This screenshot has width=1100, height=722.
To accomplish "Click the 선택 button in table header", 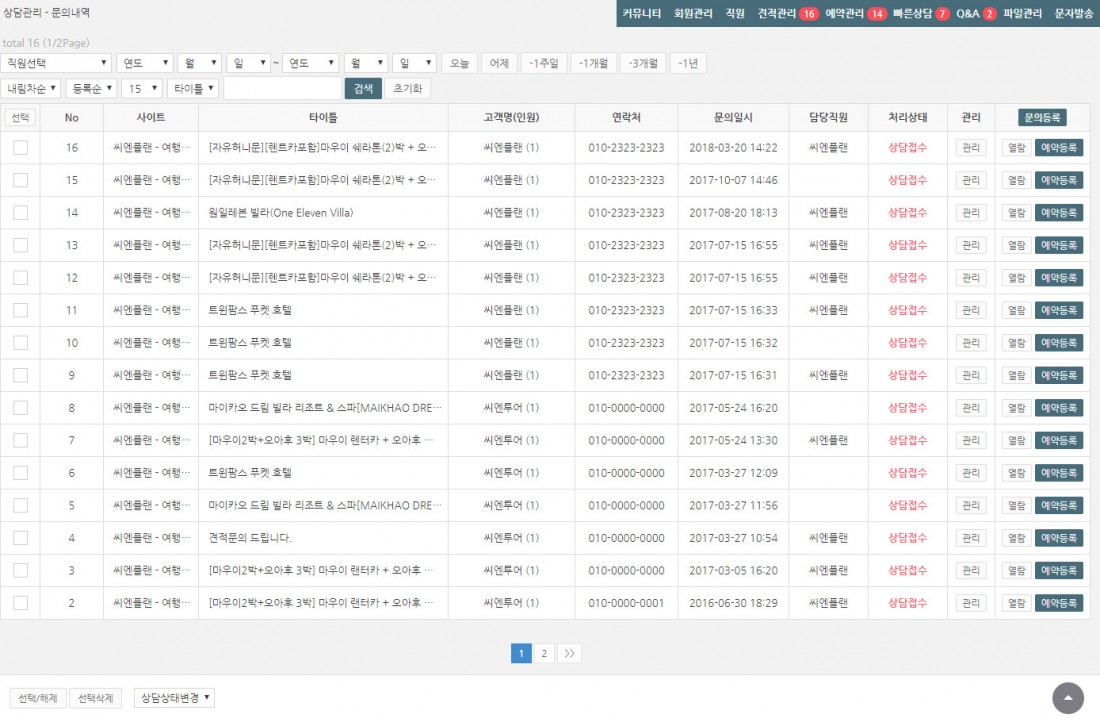I will tap(20, 117).
